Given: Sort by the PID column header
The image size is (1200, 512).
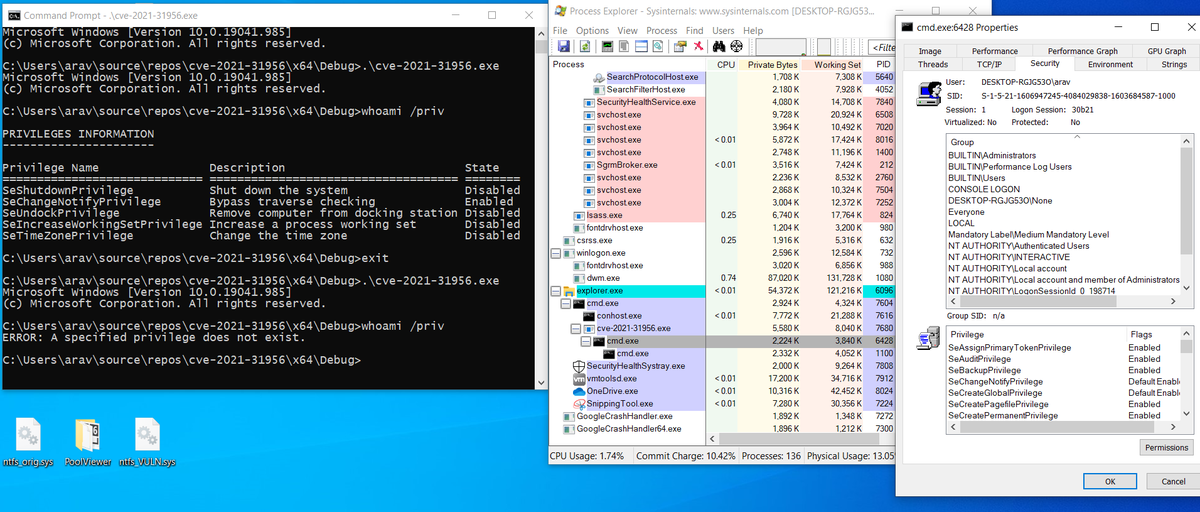Looking at the screenshot, I should coord(880,64).
